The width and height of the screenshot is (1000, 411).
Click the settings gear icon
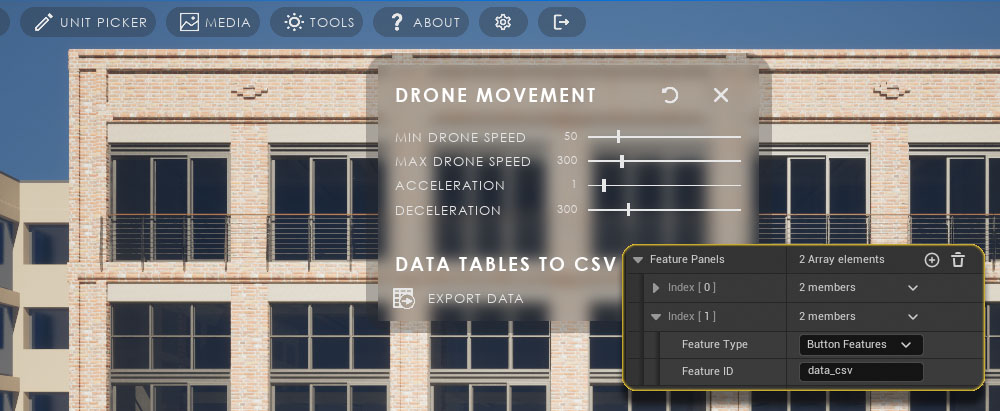pos(503,22)
